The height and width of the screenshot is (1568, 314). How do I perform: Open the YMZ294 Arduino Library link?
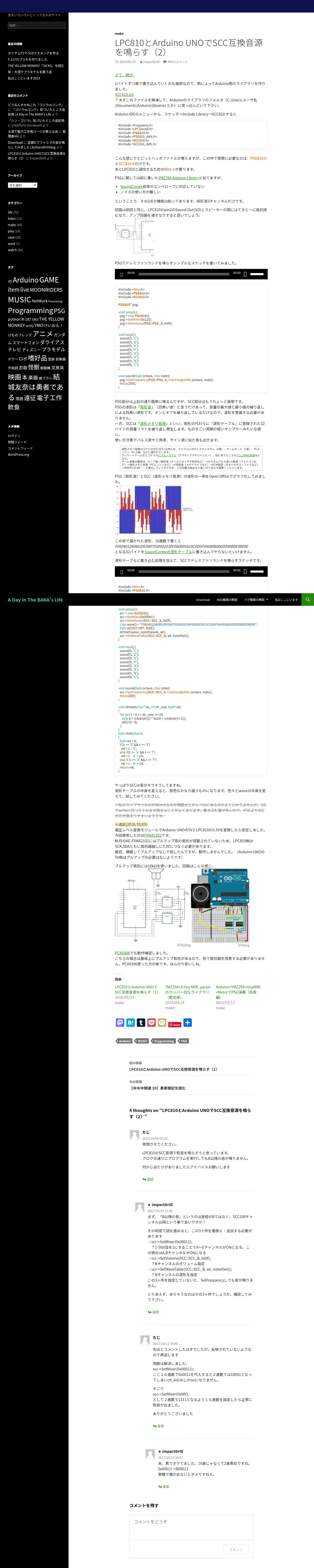coord(179,178)
